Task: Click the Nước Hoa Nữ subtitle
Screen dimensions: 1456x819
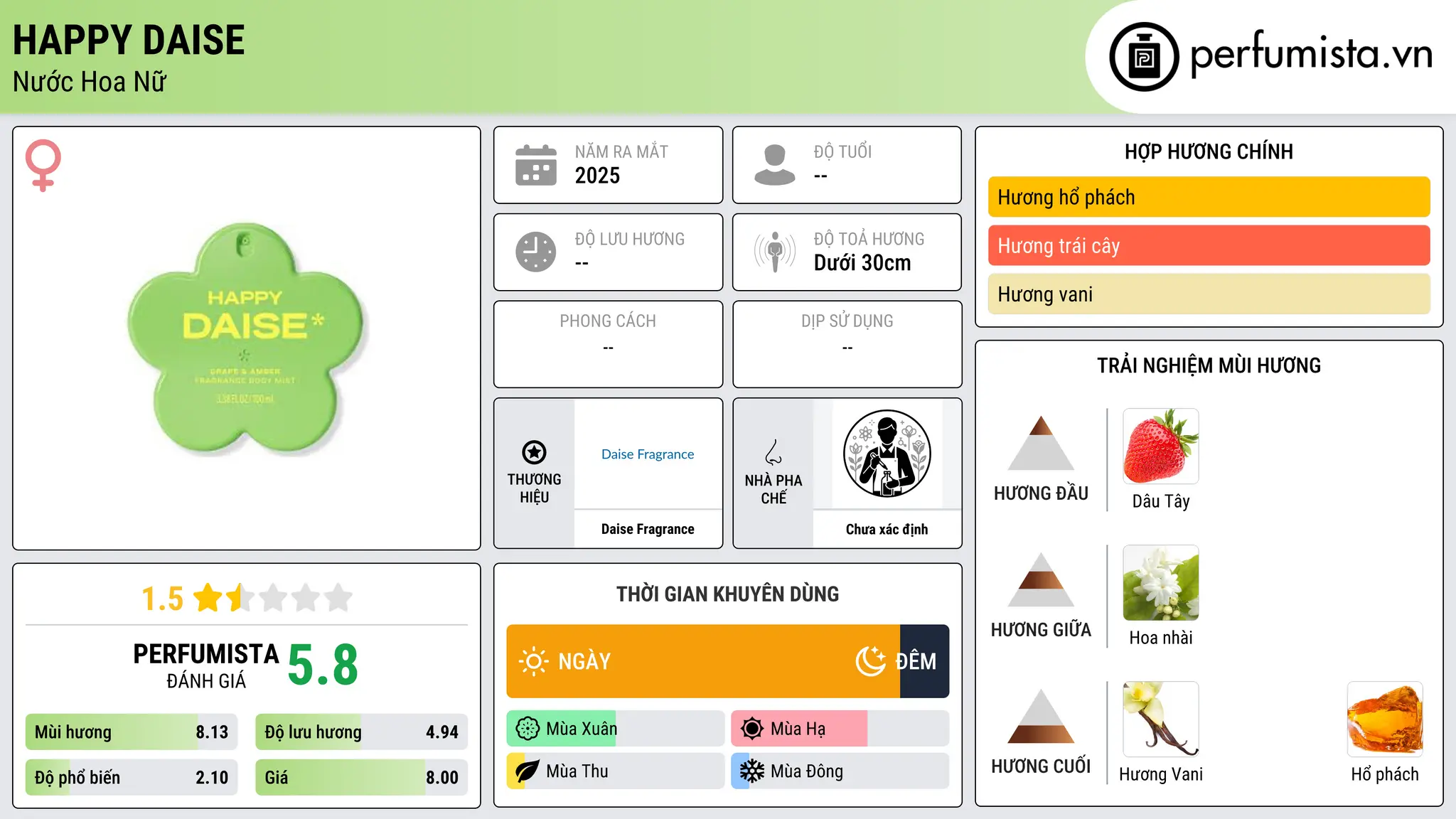Action: 90,82
